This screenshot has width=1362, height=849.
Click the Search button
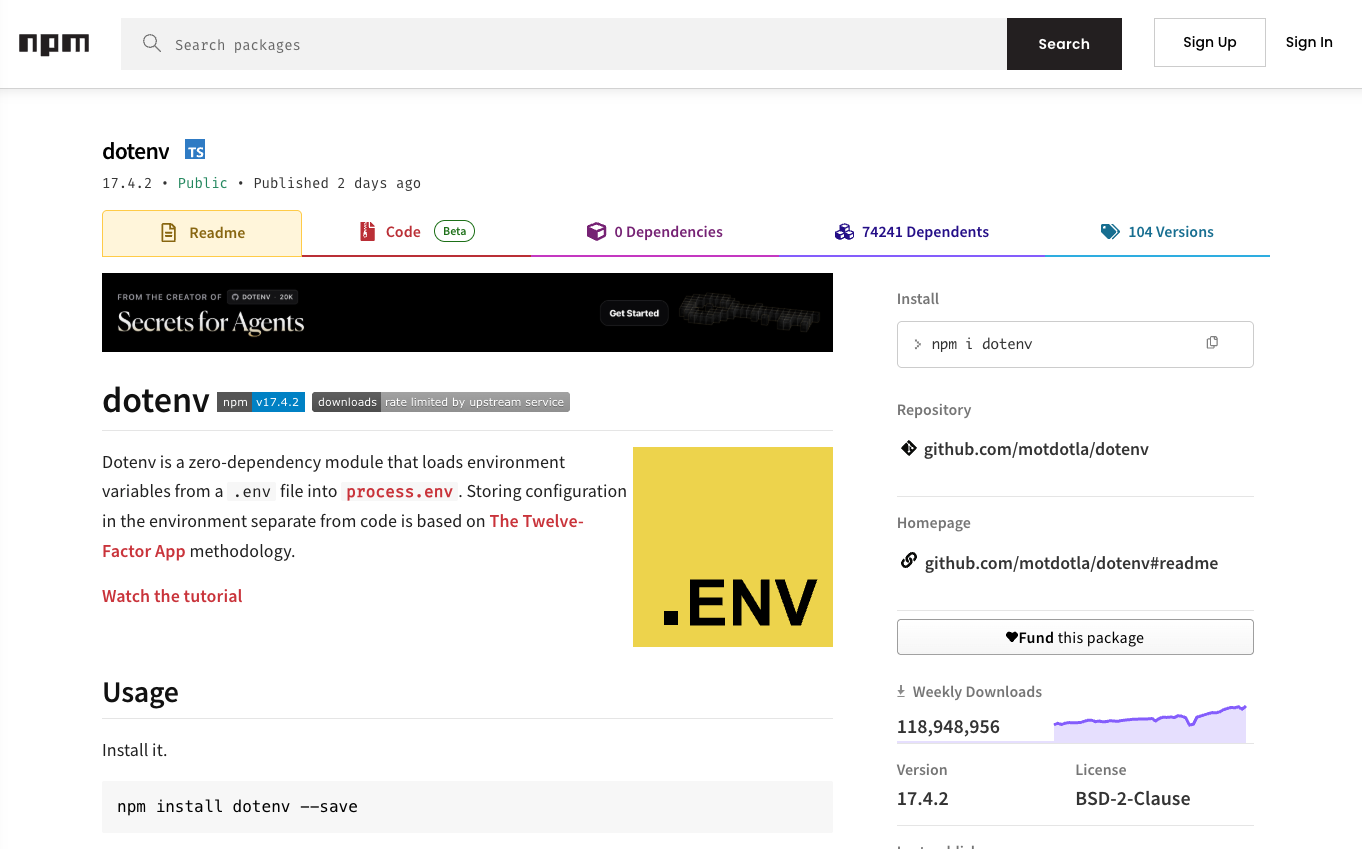pyautogui.click(x=1064, y=44)
